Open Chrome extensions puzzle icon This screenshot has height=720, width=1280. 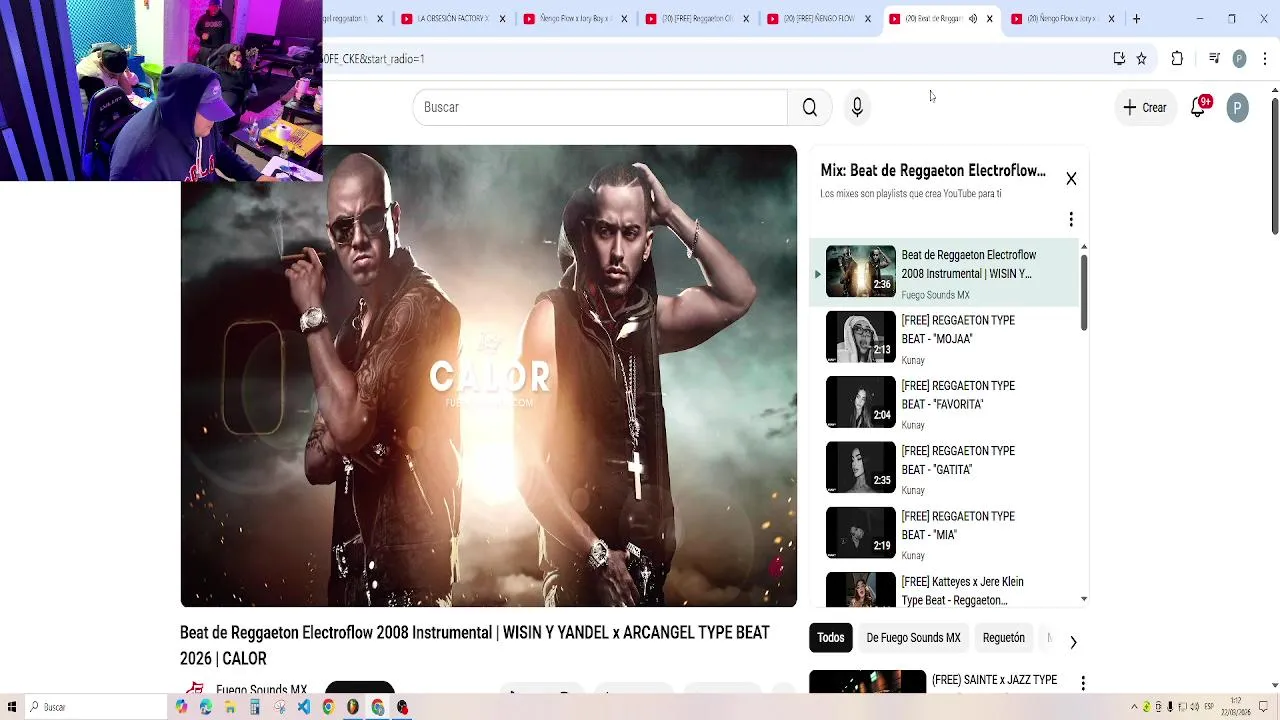point(1177,59)
